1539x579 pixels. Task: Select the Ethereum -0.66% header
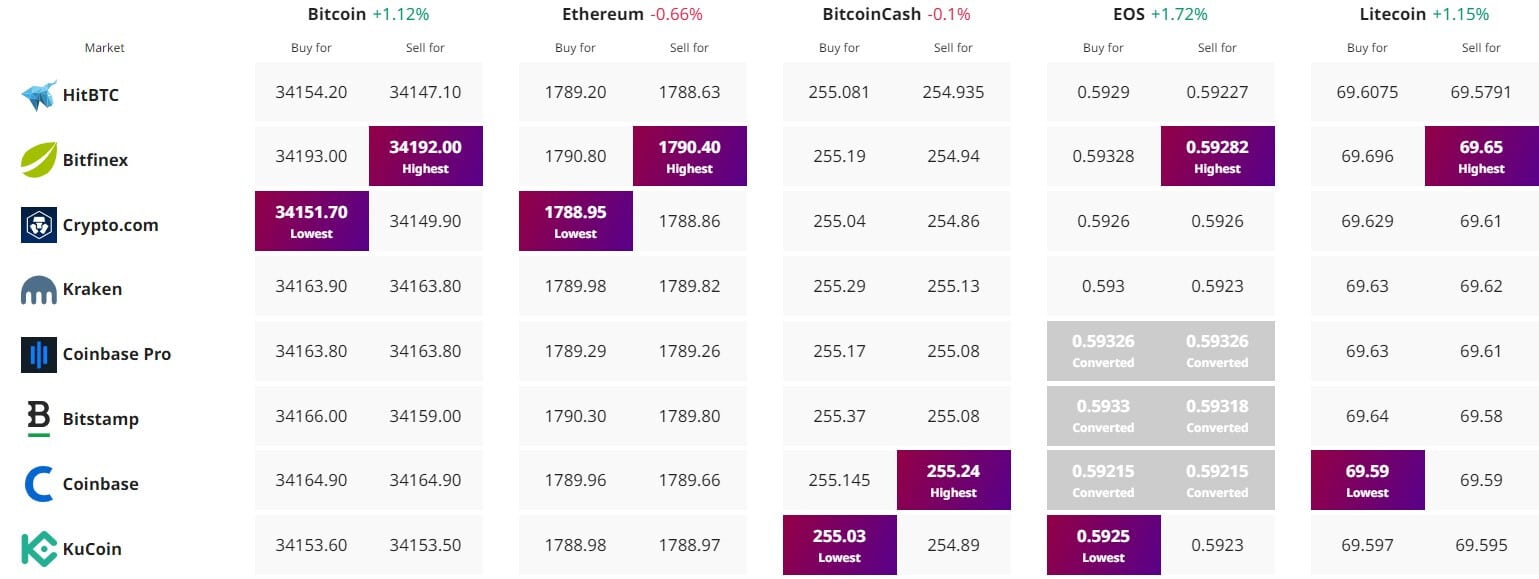[x=632, y=14]
